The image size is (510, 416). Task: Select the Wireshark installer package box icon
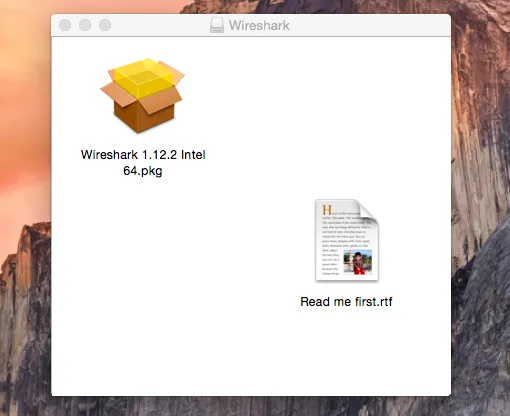(x=143, y=96)
